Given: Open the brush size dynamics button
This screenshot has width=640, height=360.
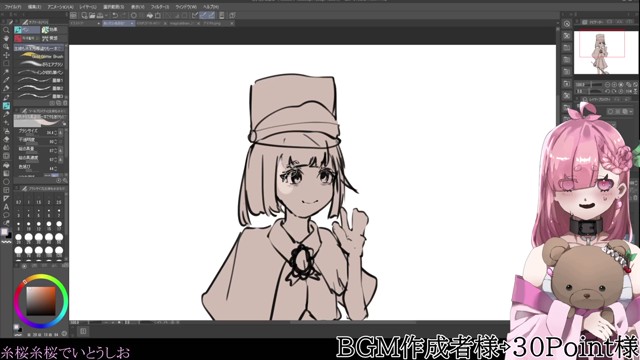Looking at the screenshot, I should click(x=61, y=133).
